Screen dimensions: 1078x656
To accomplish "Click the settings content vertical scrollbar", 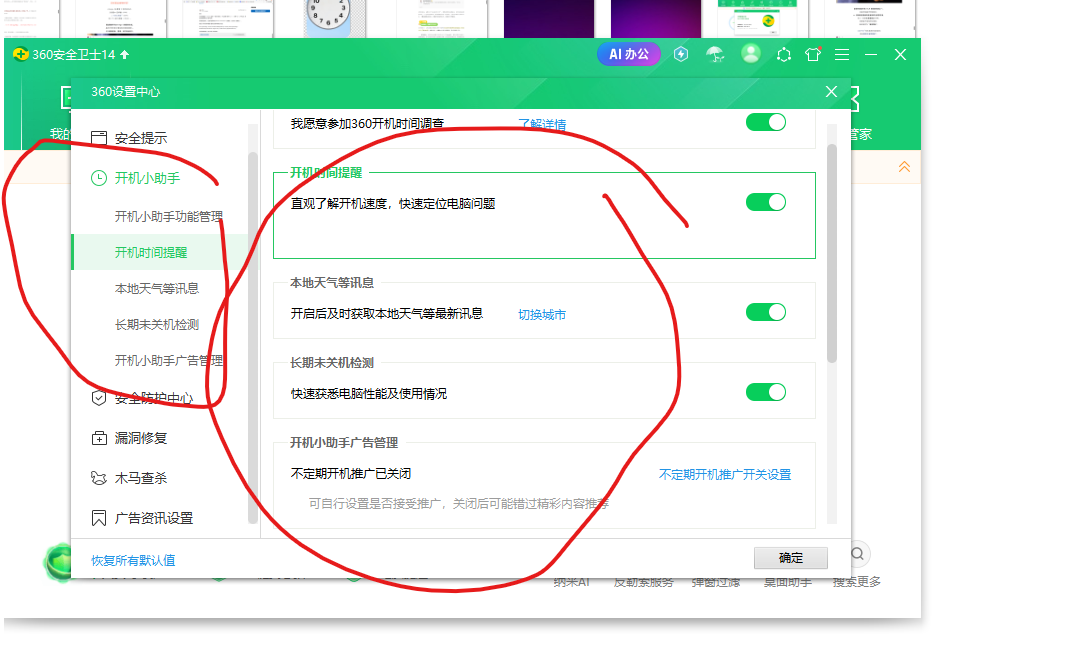I will point(832,253).
